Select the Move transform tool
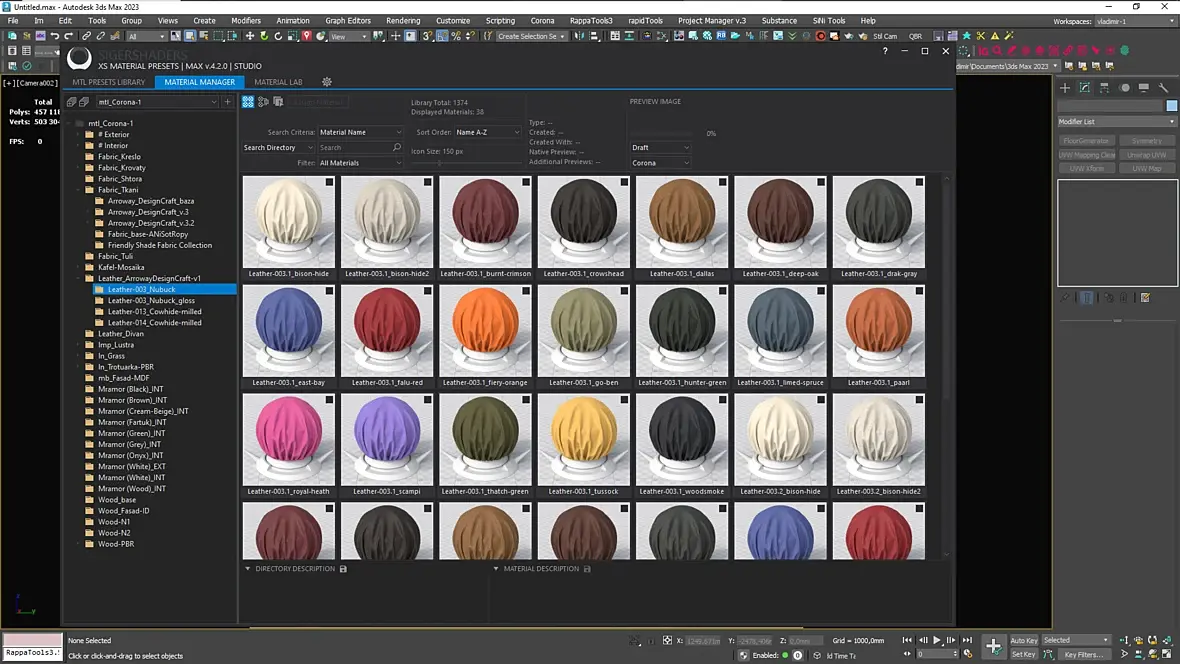The width and height of the screenshot is (1180, 664). (250, 36)
